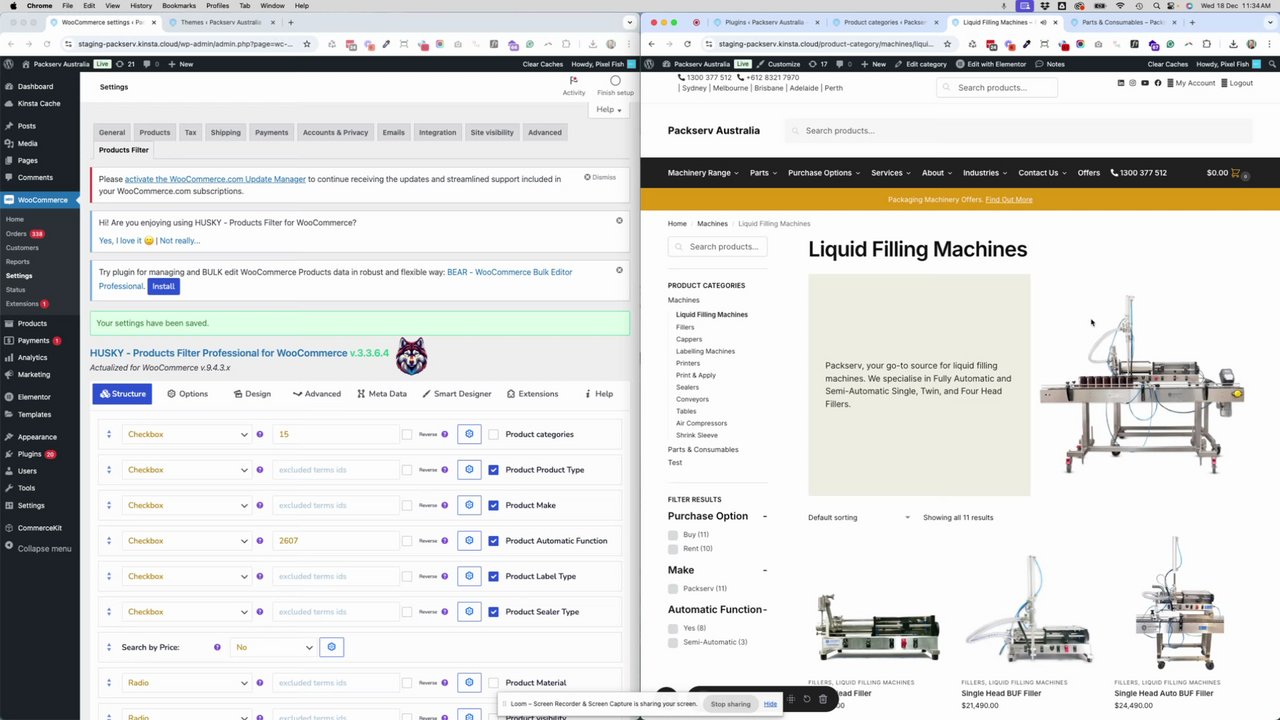Open the Dashboard icon in WordPress sidebar

pyautogui.click(x=9, y=87)
